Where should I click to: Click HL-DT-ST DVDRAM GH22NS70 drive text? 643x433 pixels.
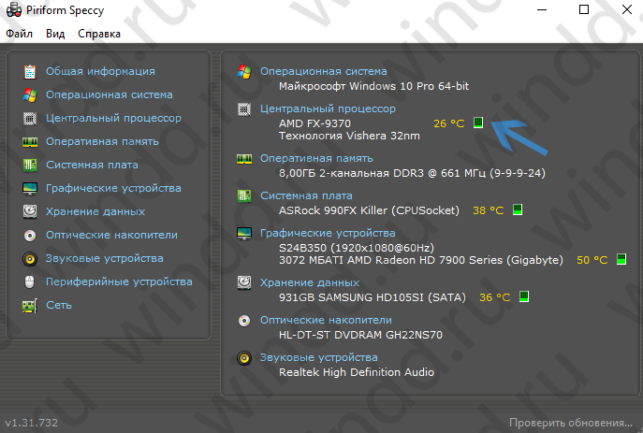361,335
